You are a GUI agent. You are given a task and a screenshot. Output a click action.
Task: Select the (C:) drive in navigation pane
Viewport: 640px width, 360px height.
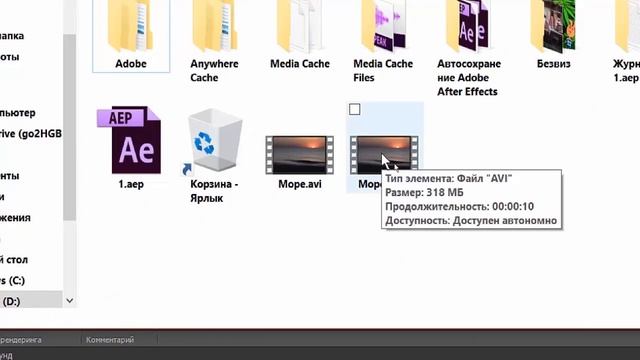pyautogui.click(x=12, y=280)
